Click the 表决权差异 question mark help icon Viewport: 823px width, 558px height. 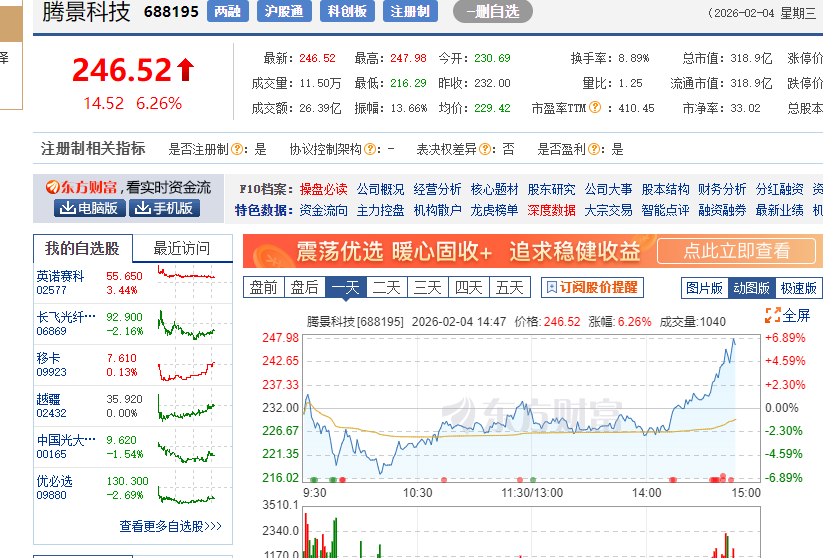[x=484, y=149]
